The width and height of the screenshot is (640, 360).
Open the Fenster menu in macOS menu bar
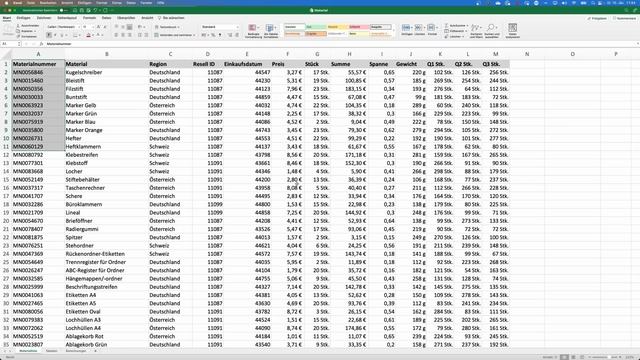[146, 2]
